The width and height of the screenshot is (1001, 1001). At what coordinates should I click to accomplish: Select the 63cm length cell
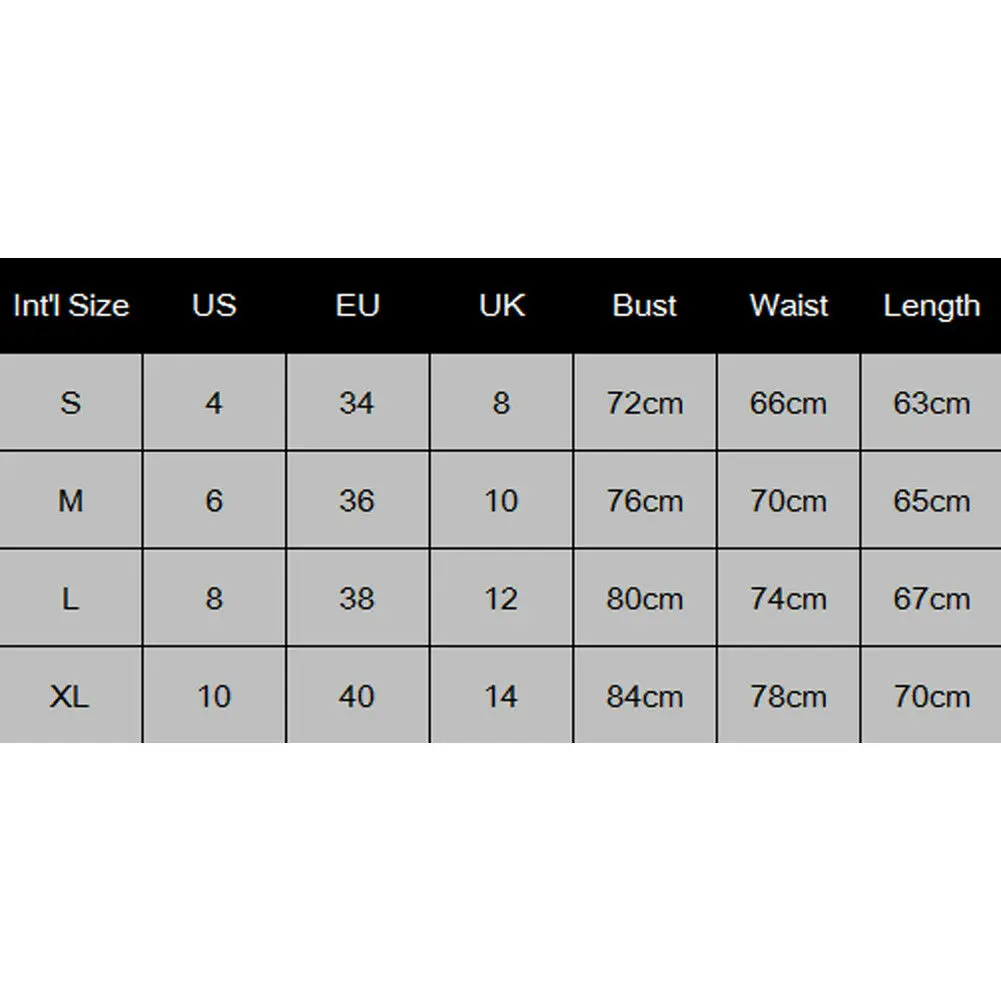click(931, 403)
